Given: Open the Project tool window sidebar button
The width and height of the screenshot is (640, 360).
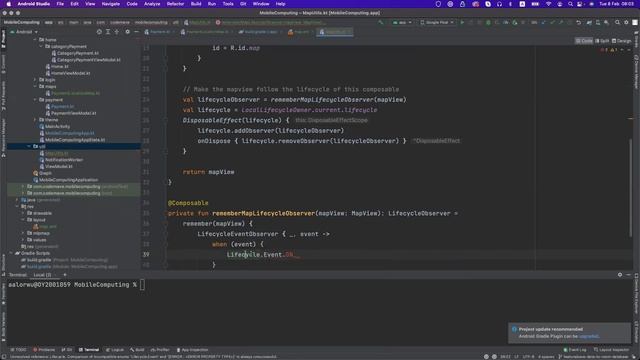Looking at the screenshot, I should coord(3,39).
